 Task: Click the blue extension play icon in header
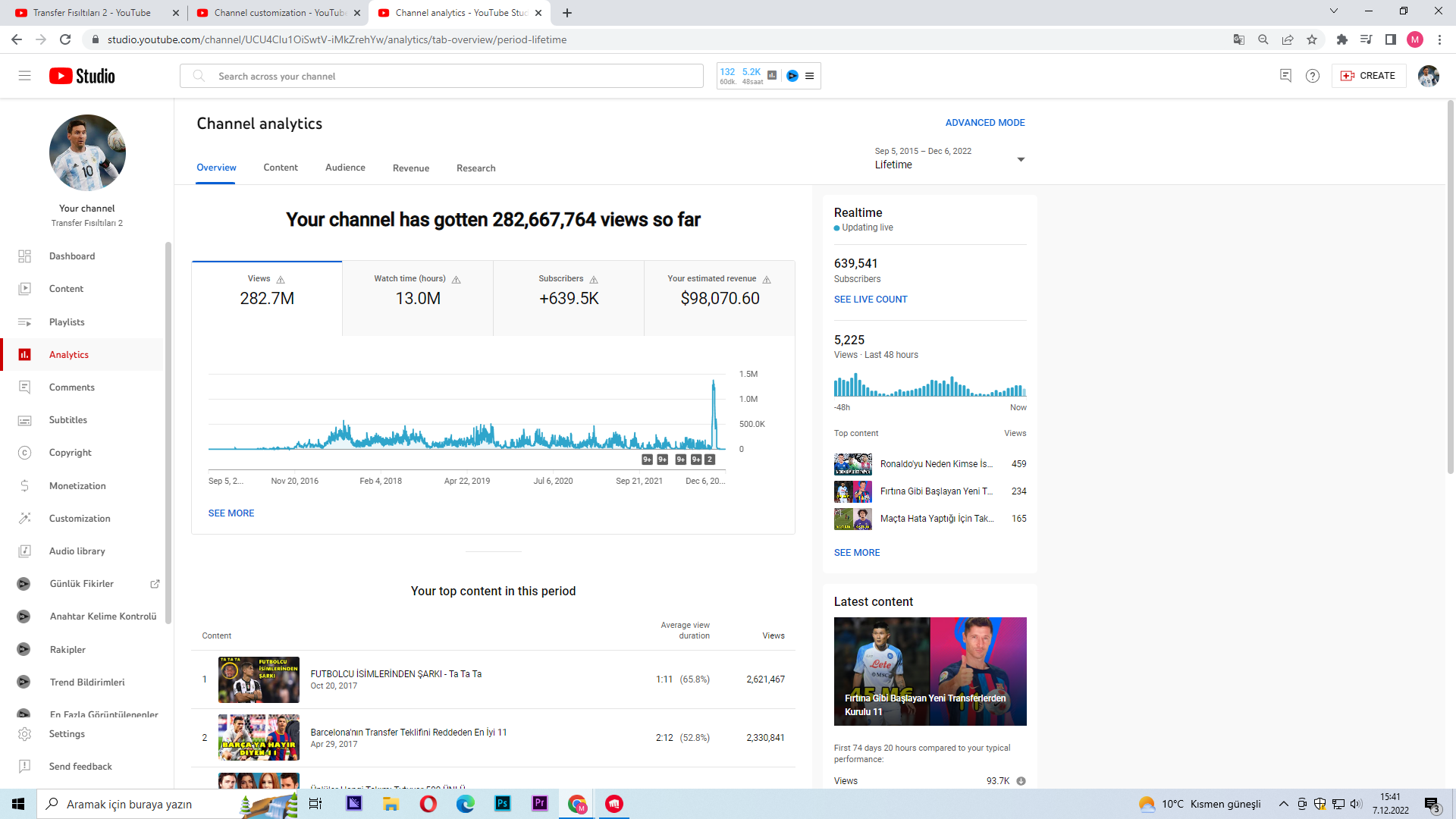792,76
